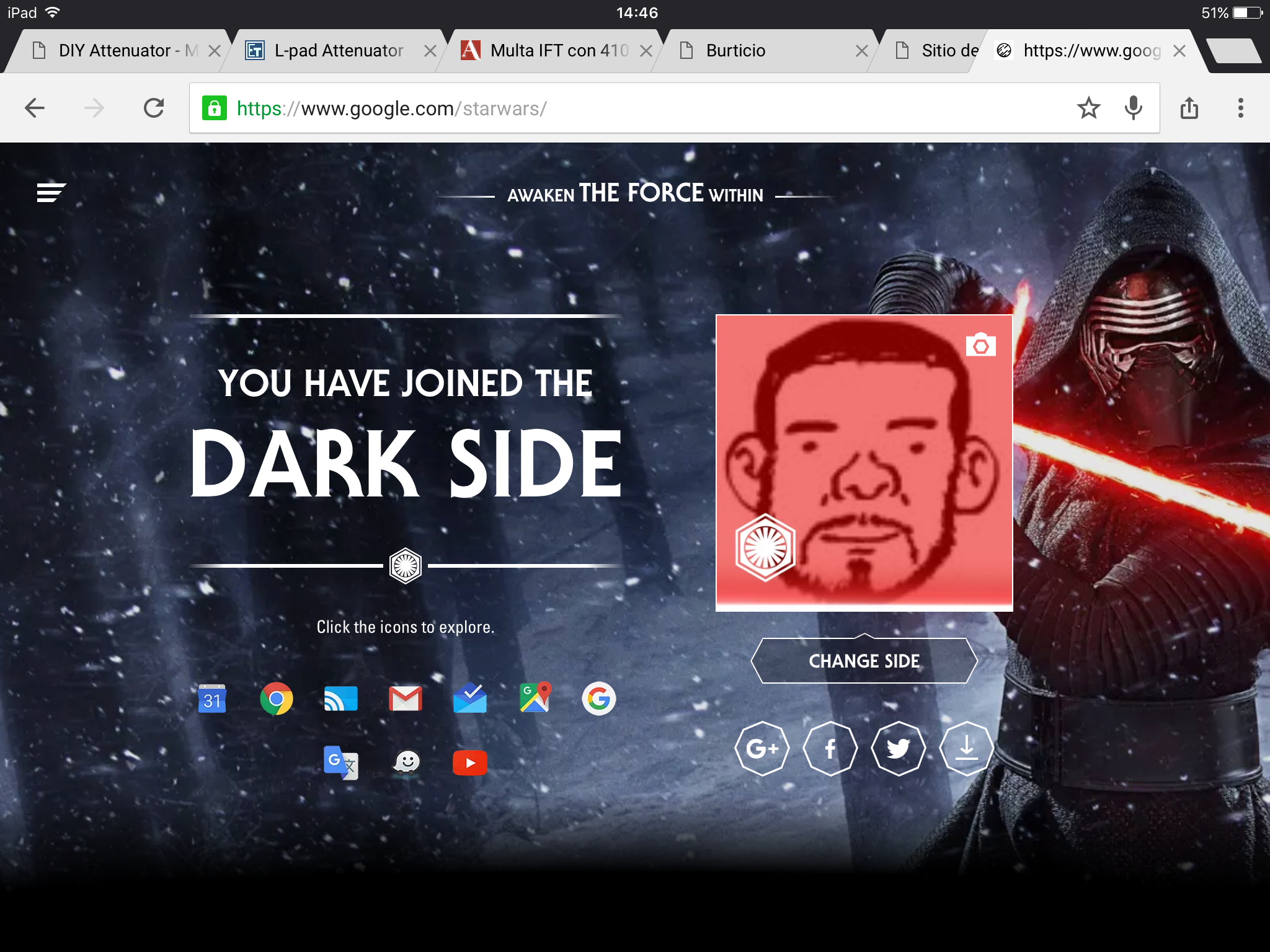Open the YouTube icon
This screenshot has width=1270, height=952.
[470, 763]
